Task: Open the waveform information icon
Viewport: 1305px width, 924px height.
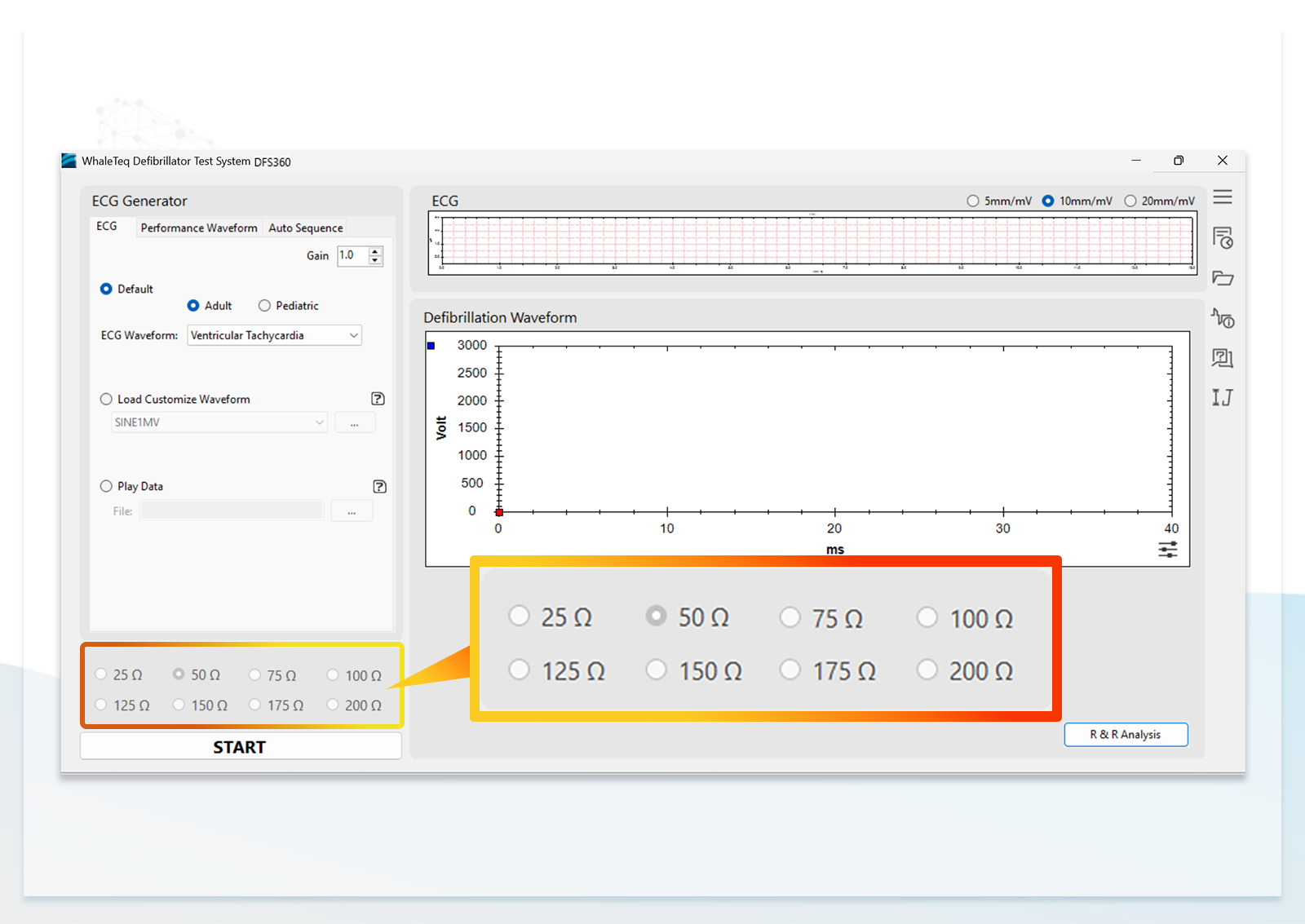Action: pos(1222,318)
